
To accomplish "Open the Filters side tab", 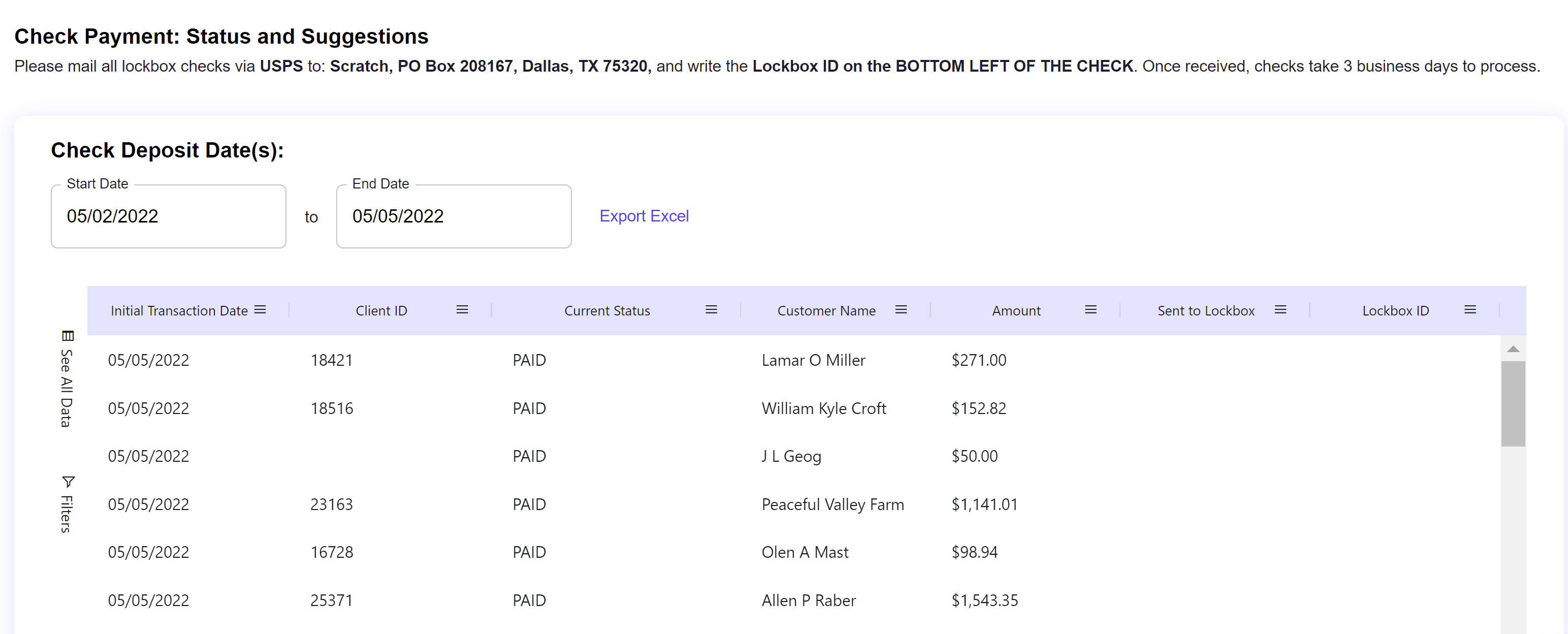I will [x=67, y=505].
